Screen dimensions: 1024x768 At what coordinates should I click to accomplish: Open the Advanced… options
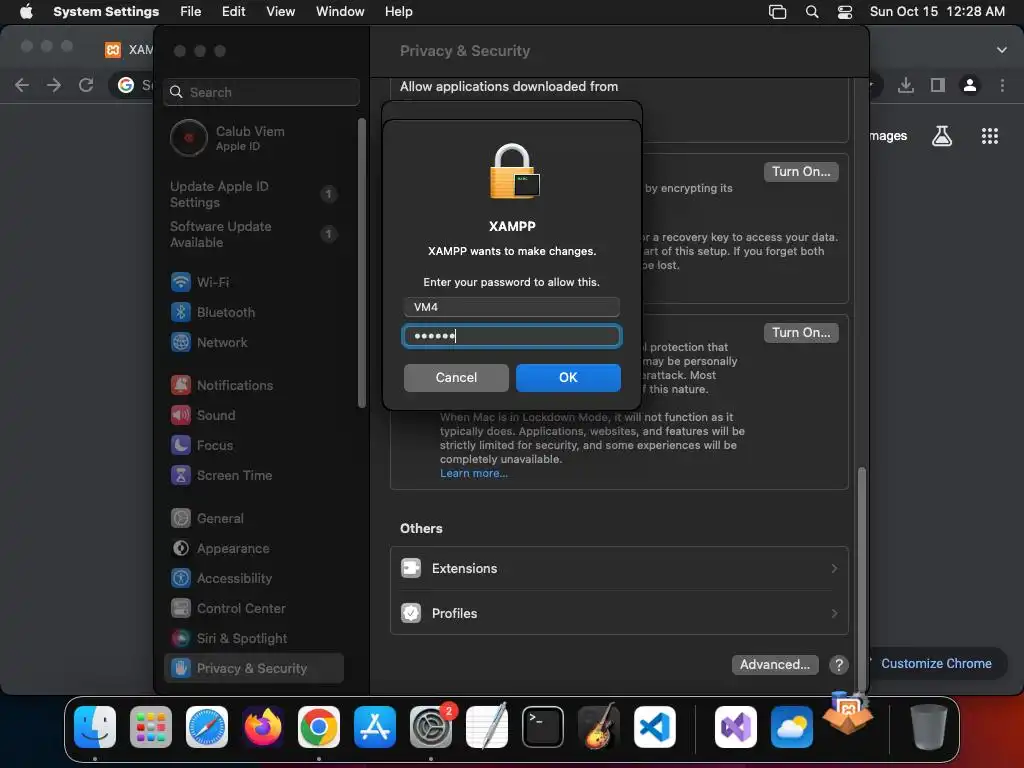775,665
